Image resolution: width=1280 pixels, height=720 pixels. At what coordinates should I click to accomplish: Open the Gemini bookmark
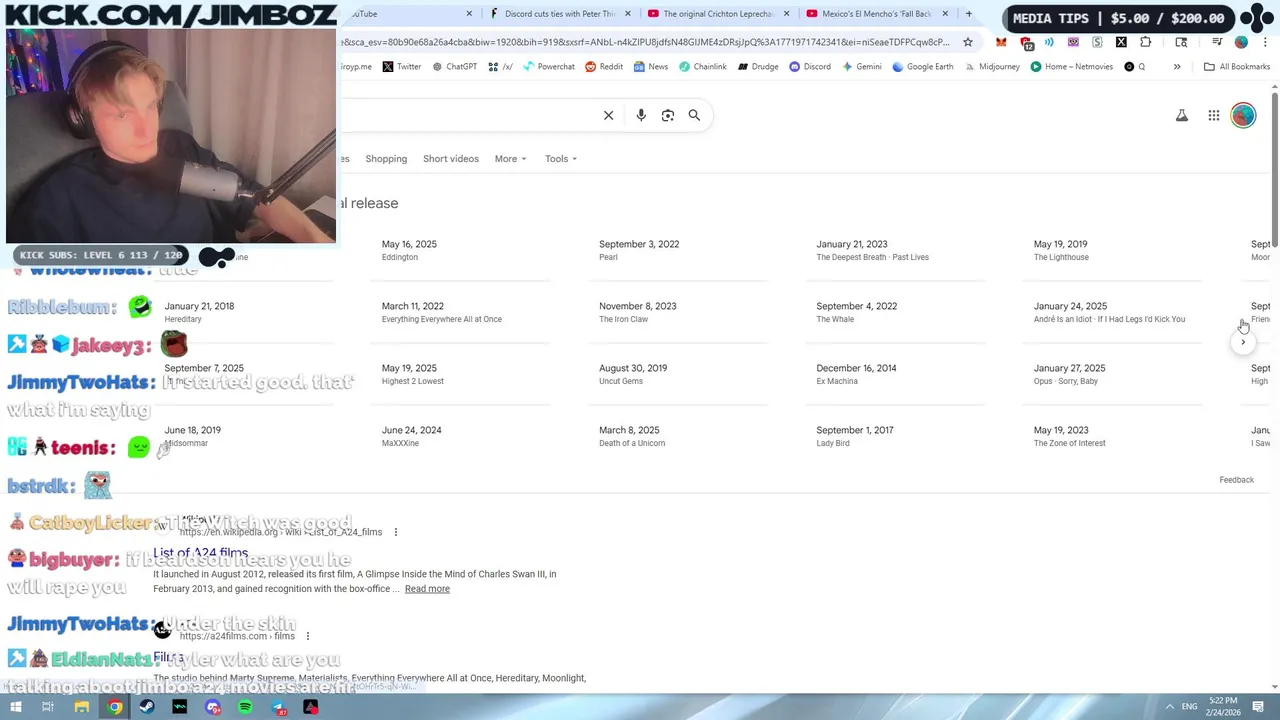(862, 67)
